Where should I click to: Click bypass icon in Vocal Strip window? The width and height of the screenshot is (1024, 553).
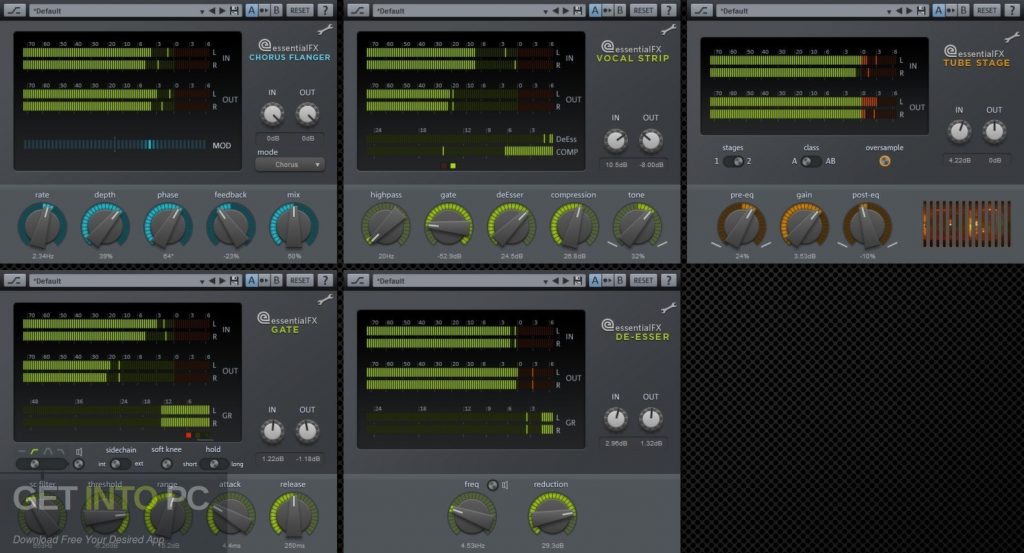(x=358, y=10)
